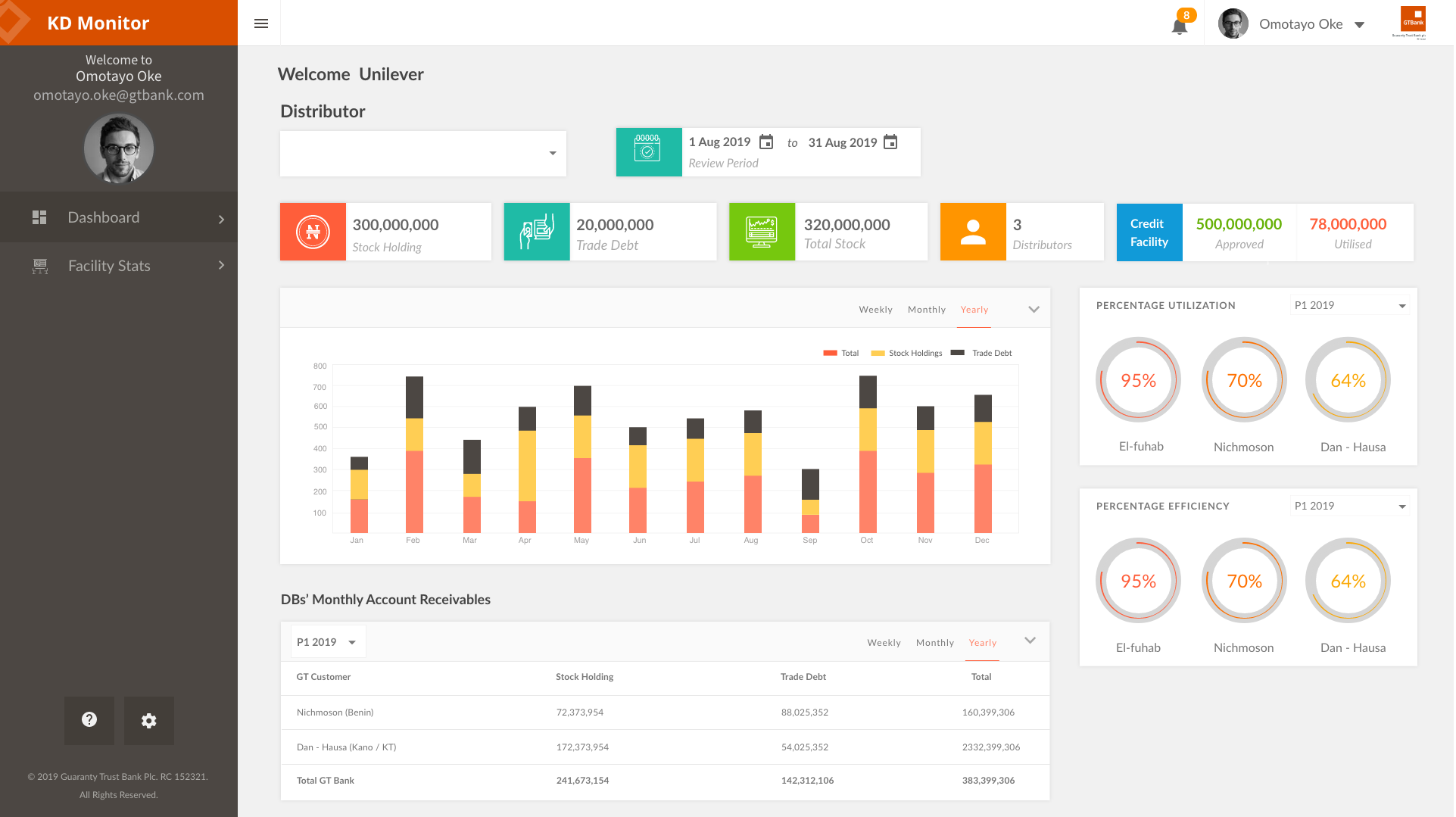1456x817 pixels.
Task: Toggle the hamburger menu sidebar
Action: pyautogui.click(x=261, y=23)
